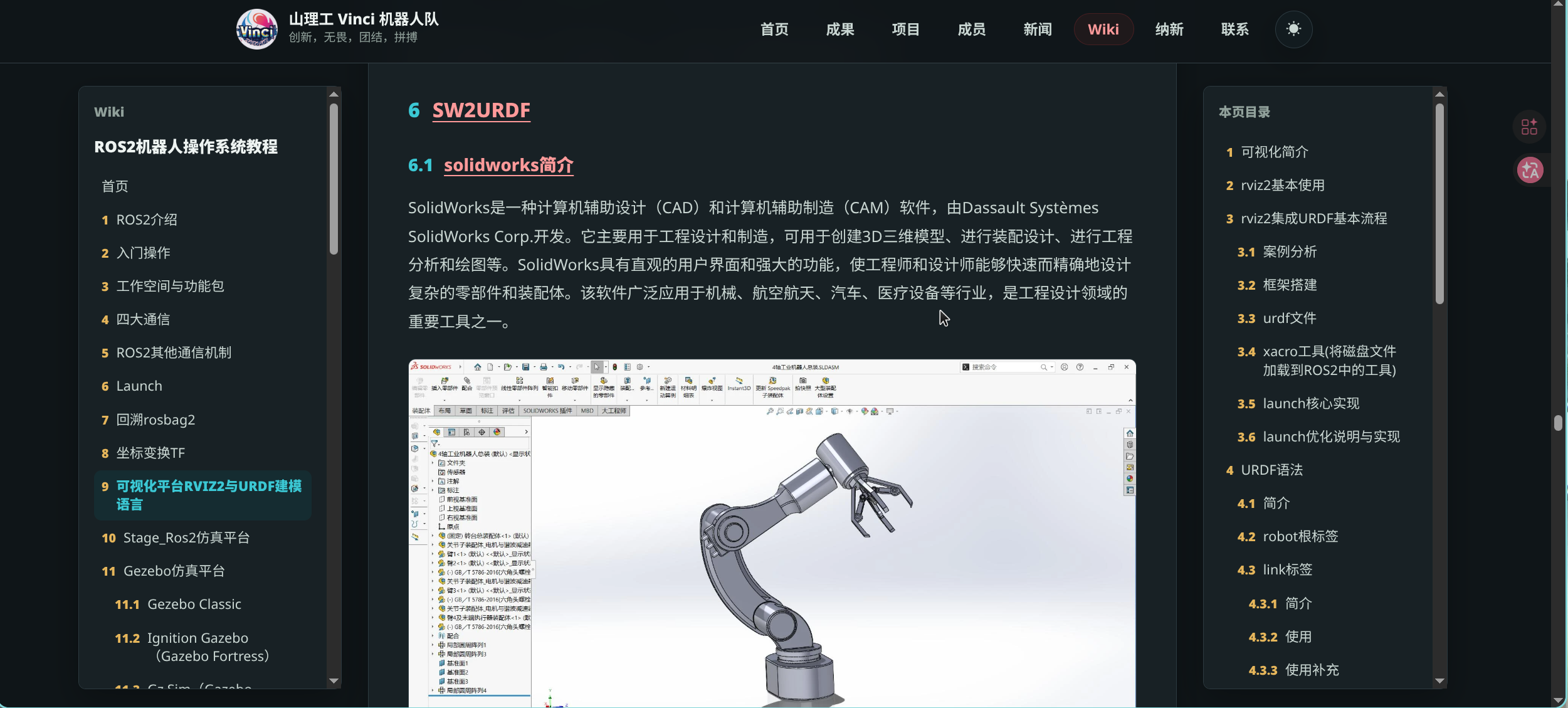Open sidebar chapter 5 ROS2其他通信机制

(203, 352)
